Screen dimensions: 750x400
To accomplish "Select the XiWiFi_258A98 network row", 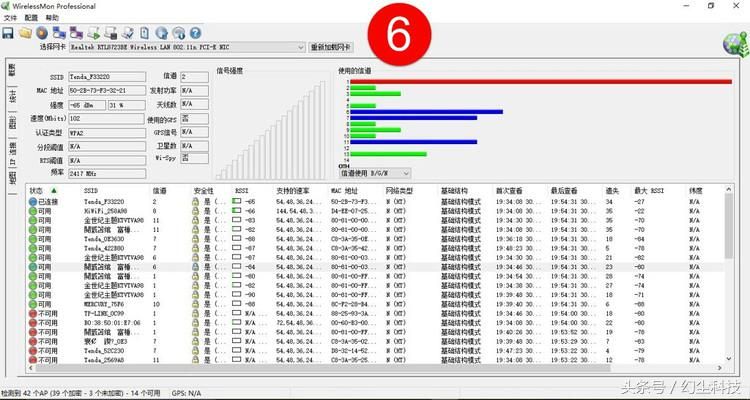I will [x=376, y=211].
